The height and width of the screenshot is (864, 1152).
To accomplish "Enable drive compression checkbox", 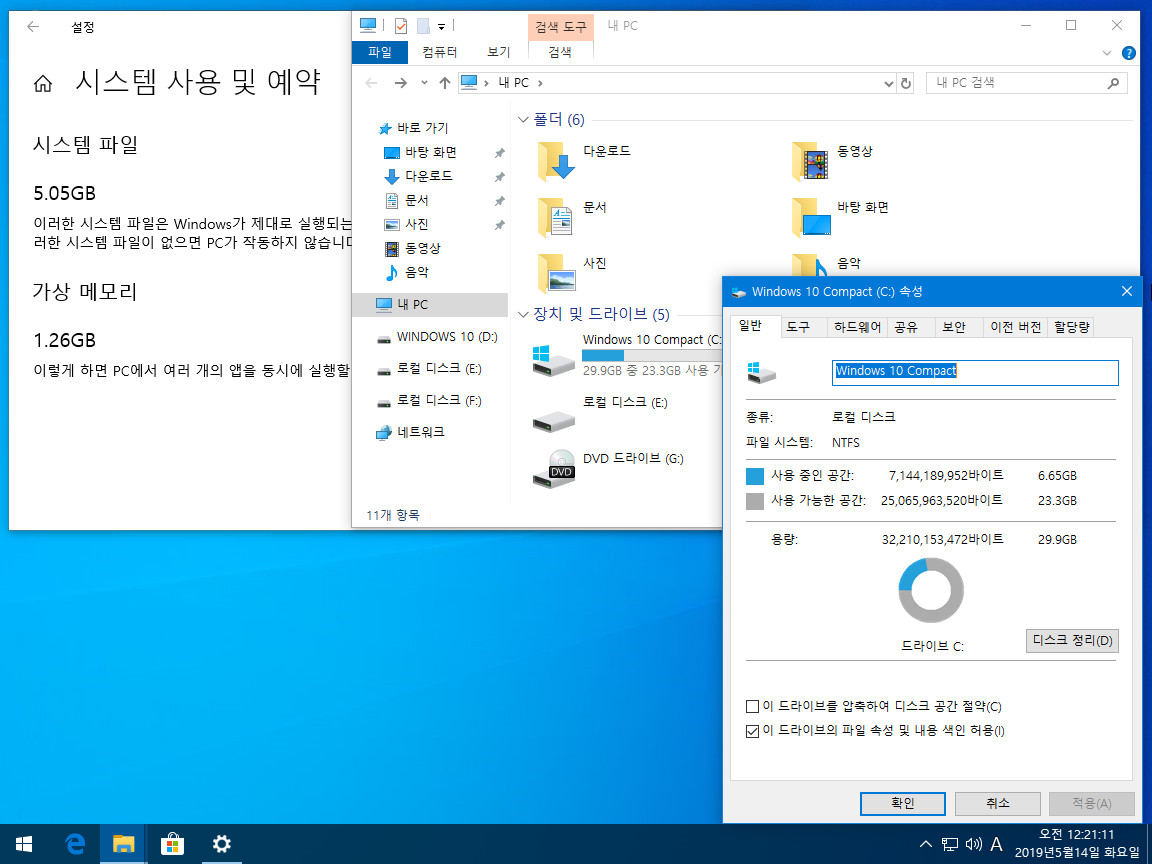I will tap(752, 707).
